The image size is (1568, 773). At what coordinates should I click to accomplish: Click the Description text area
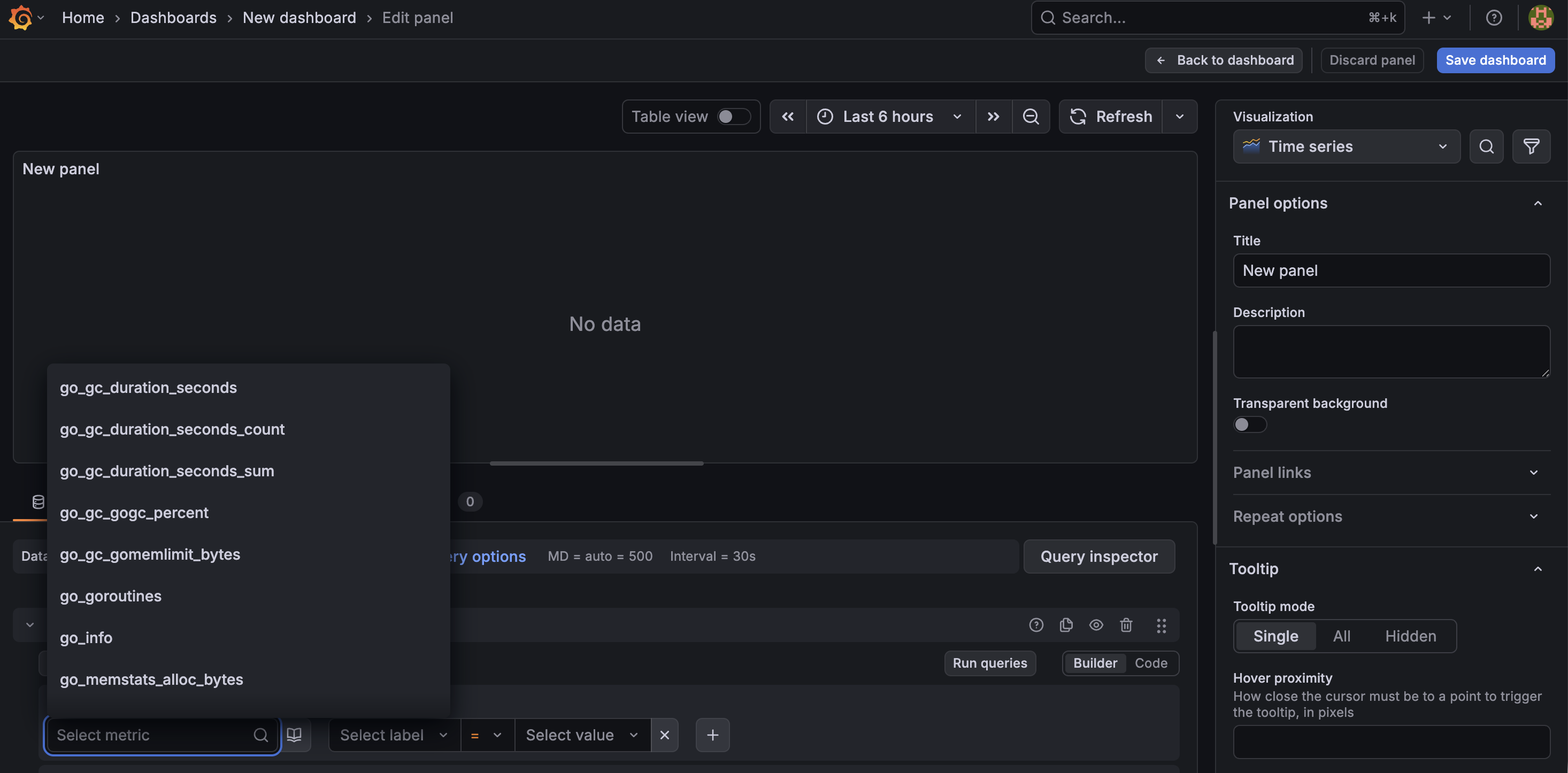point(1391,352)
